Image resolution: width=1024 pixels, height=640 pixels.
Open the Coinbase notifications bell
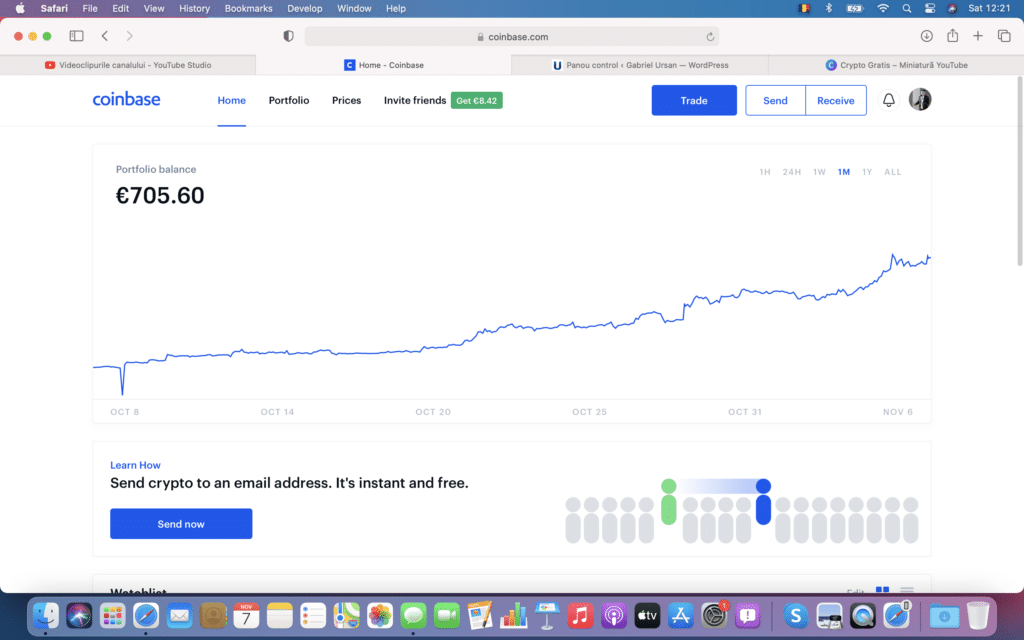[x=888, y=100]
